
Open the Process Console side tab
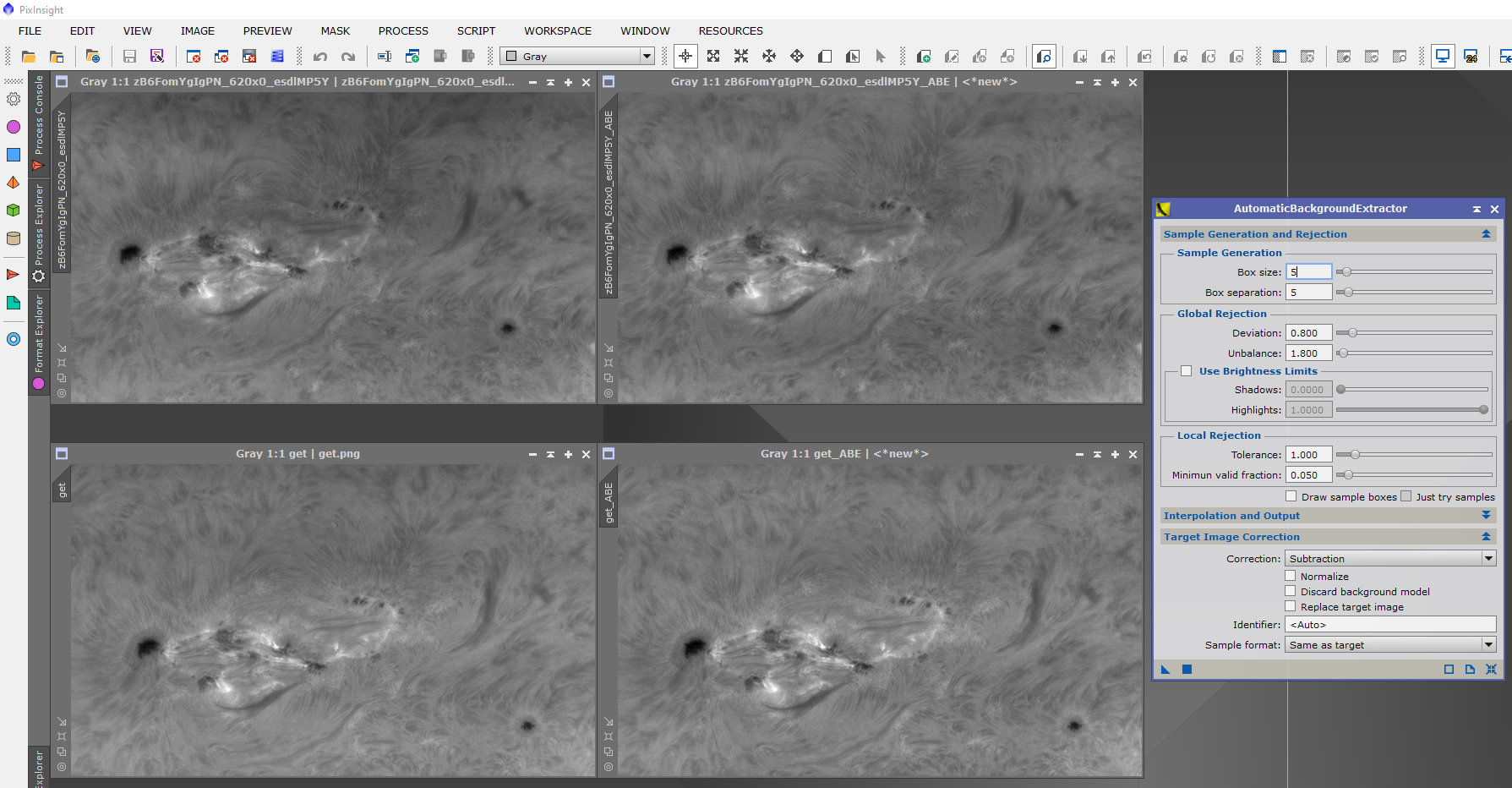tap(38, 123)
